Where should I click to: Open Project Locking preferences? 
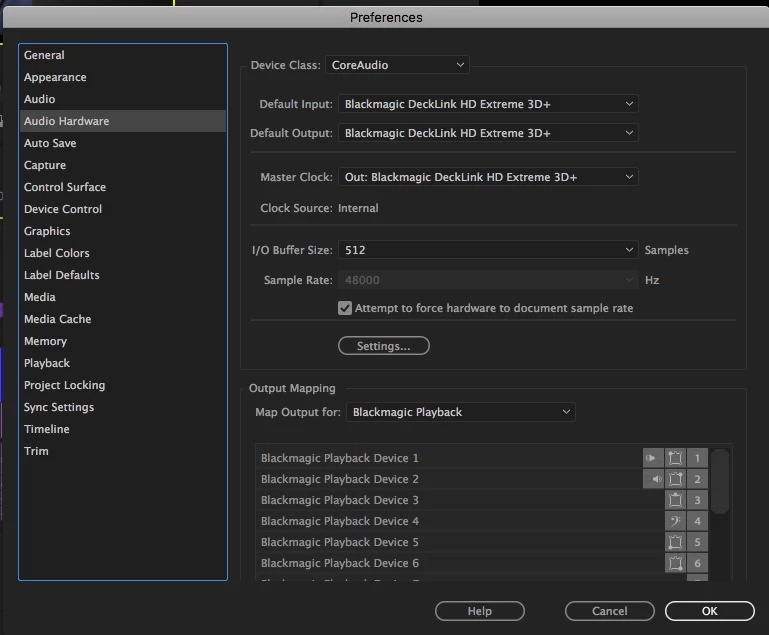click(123, 385)
